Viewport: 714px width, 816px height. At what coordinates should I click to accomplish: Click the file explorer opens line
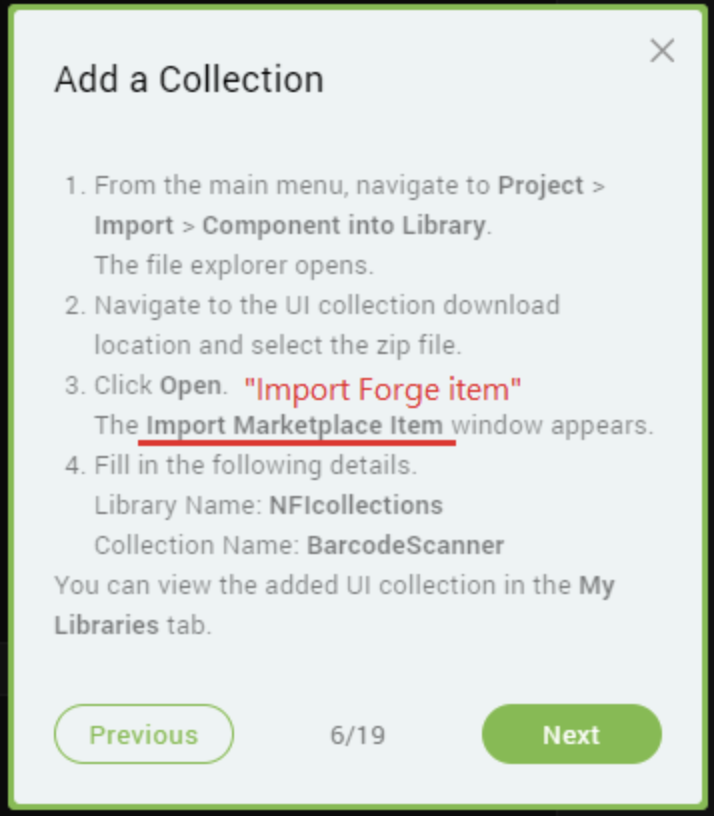[234, 265]
